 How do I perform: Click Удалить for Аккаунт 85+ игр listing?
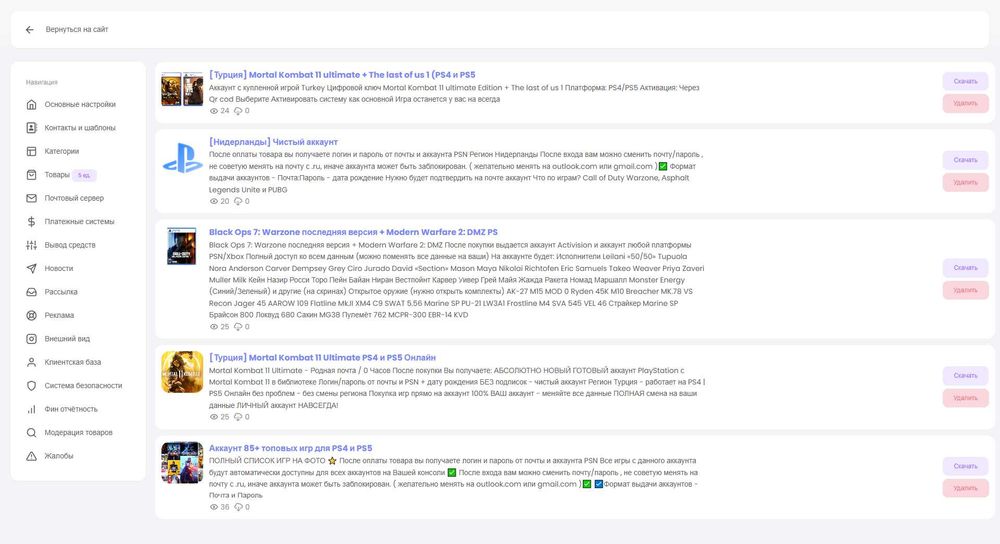[965, 489]
